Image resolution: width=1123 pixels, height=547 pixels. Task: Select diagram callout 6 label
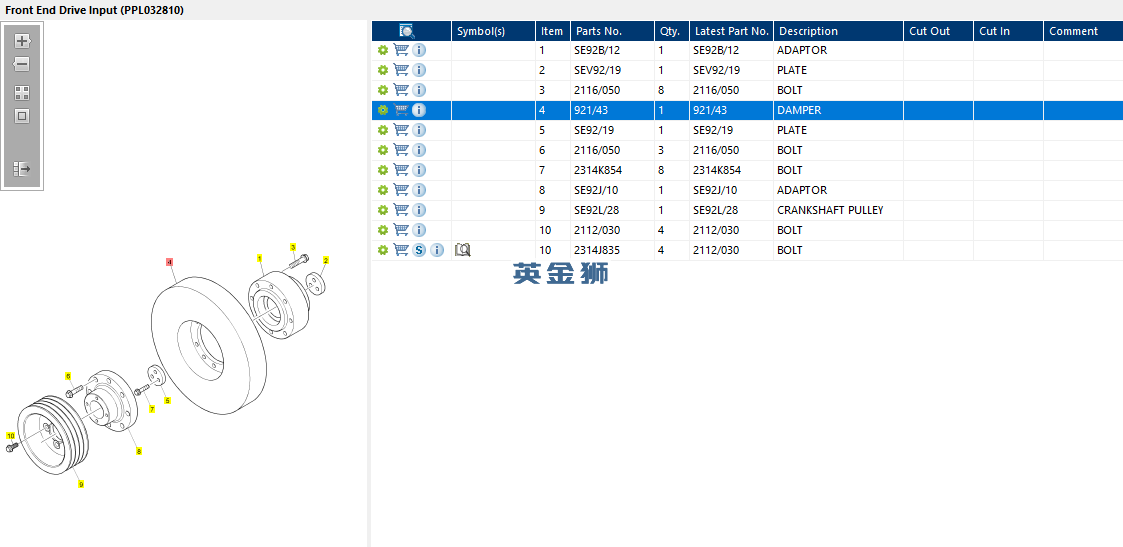tap(68, 376)
